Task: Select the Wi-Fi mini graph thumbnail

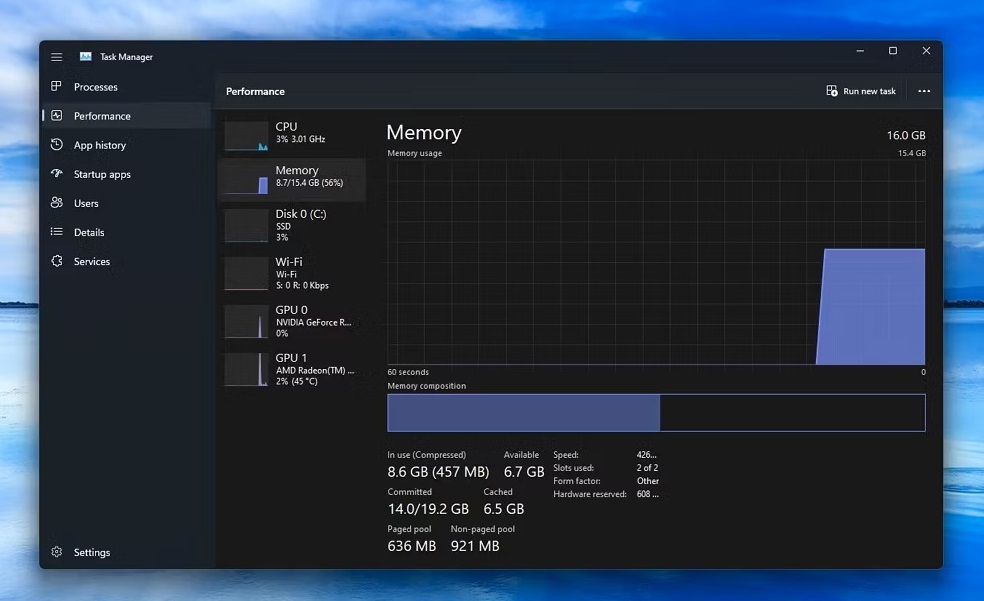Action: coord(246,274)
